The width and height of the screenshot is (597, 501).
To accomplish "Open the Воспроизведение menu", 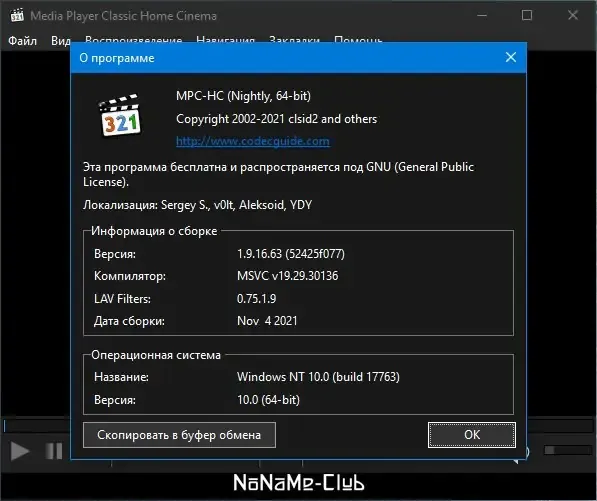I will (133, 39).
